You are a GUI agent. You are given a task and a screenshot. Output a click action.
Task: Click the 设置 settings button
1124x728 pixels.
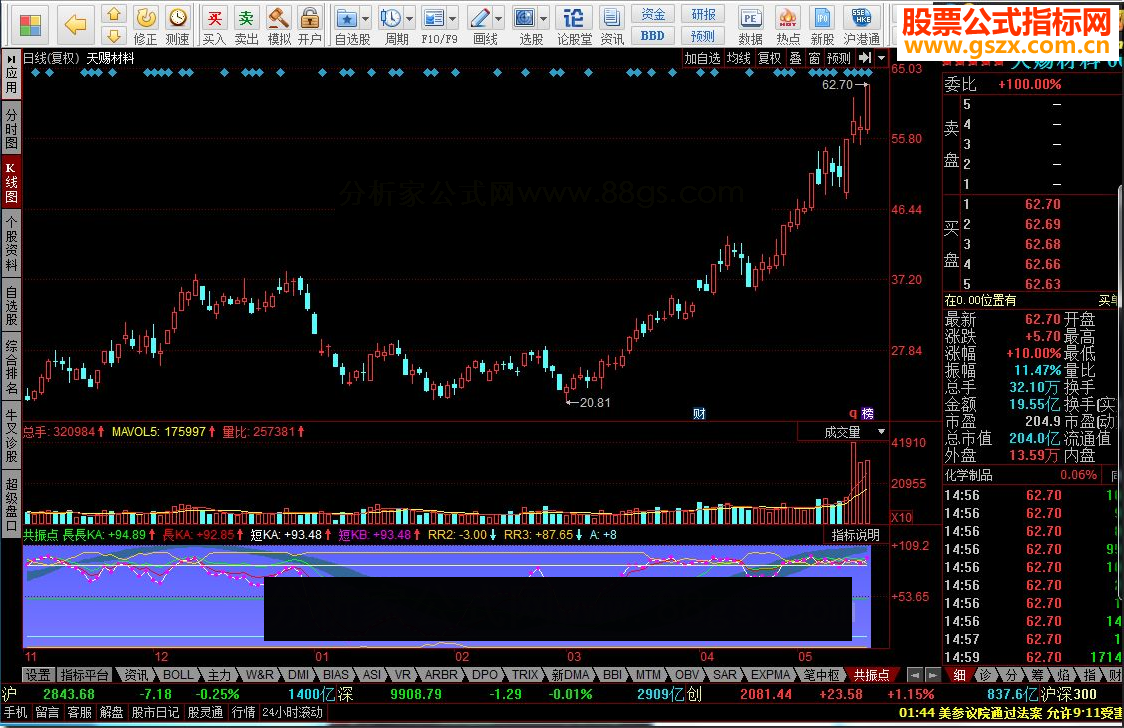(38, 675)
